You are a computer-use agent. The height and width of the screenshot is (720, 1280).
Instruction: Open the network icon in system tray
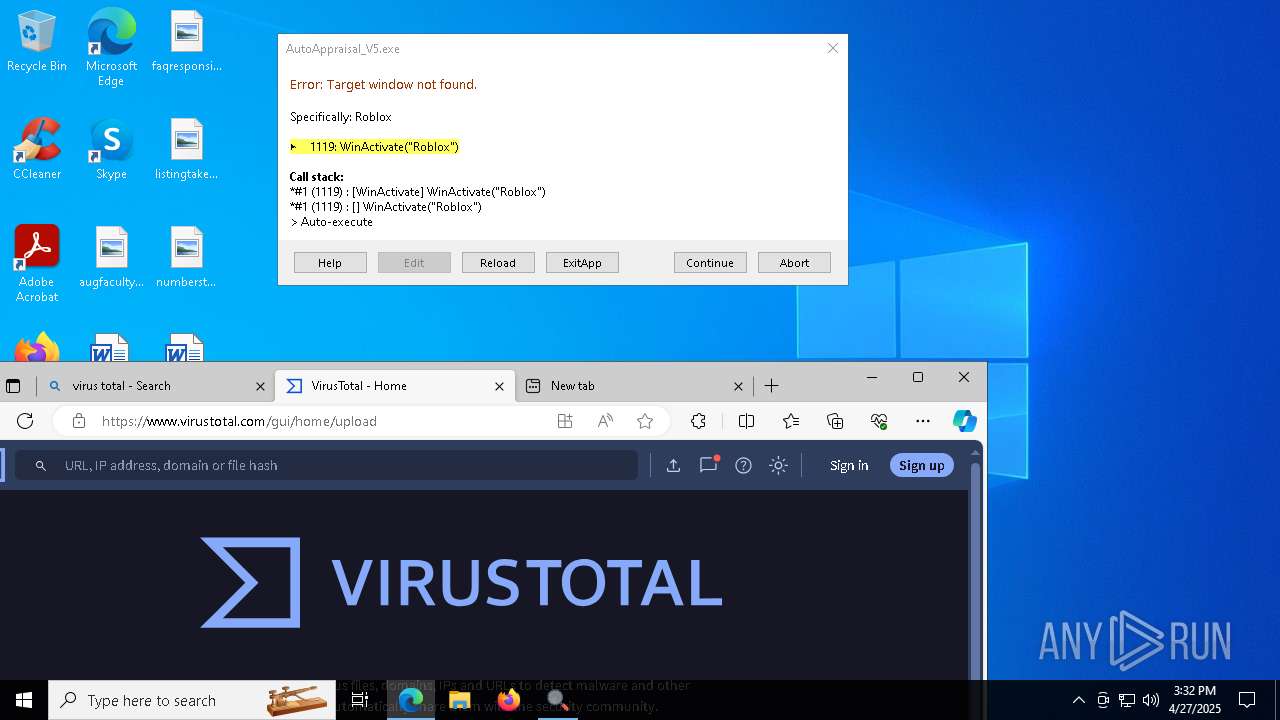coord(1127,700)
